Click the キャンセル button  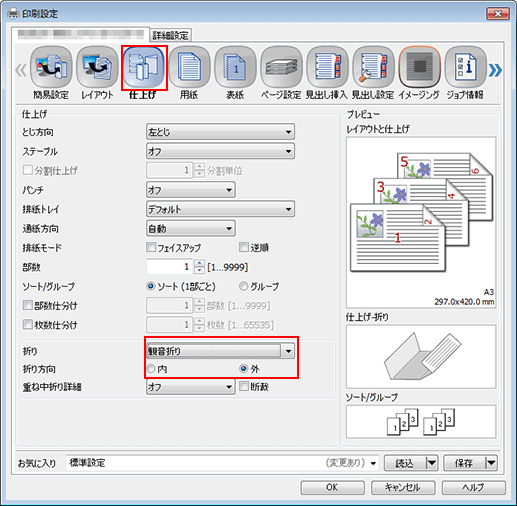click(403, 487)
